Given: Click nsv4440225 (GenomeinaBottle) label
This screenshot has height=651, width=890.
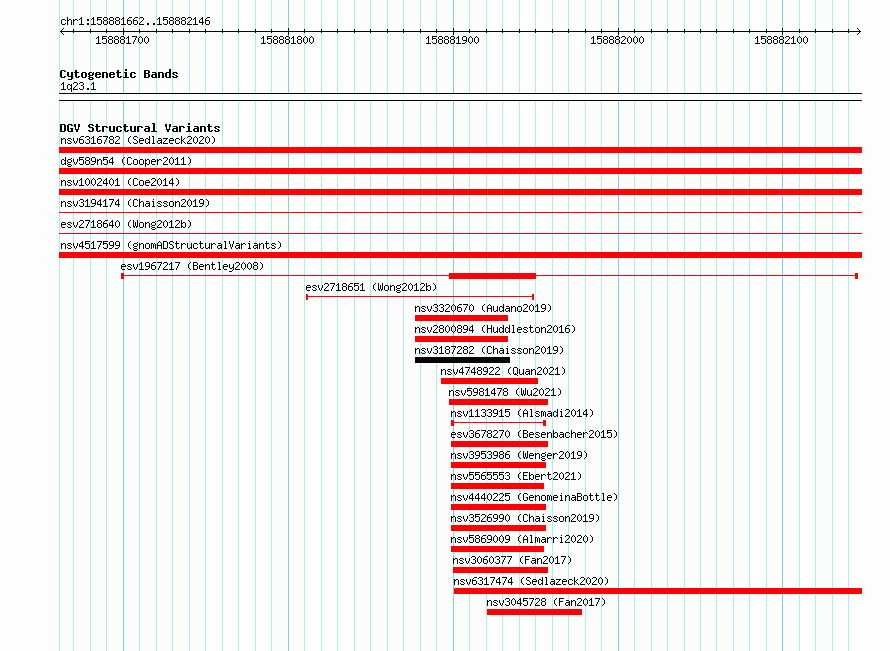Looking at the screenshot, I should tap(534, 497).
